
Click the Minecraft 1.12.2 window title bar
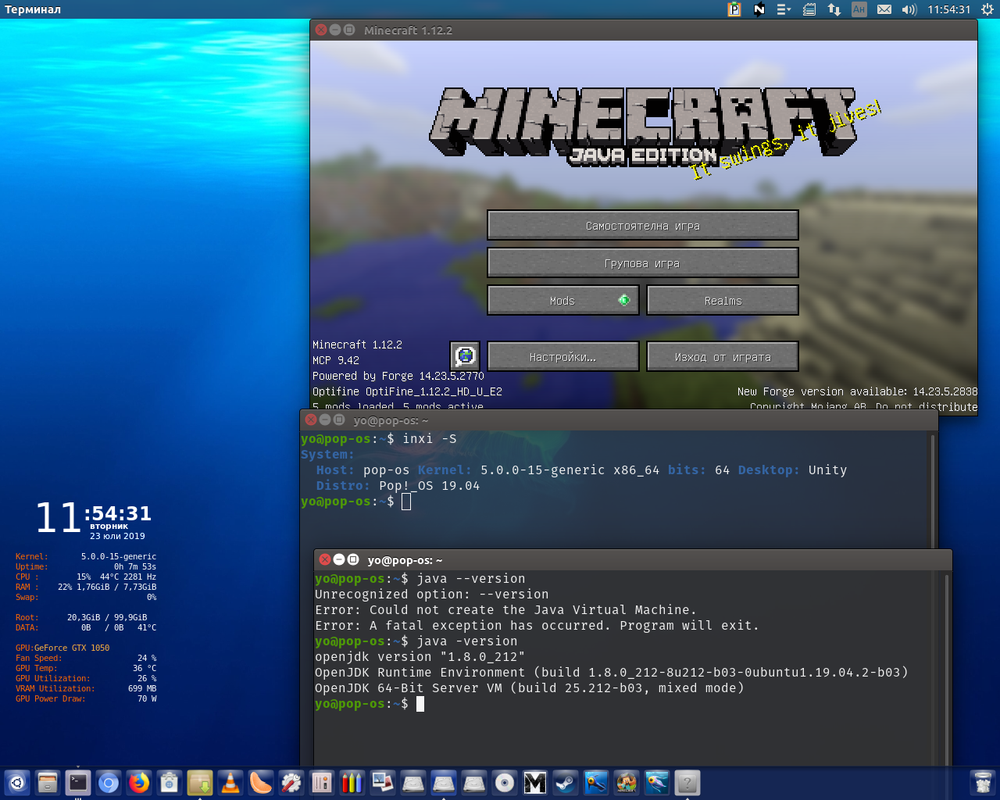pyautogui.click(x=643, y=30)
